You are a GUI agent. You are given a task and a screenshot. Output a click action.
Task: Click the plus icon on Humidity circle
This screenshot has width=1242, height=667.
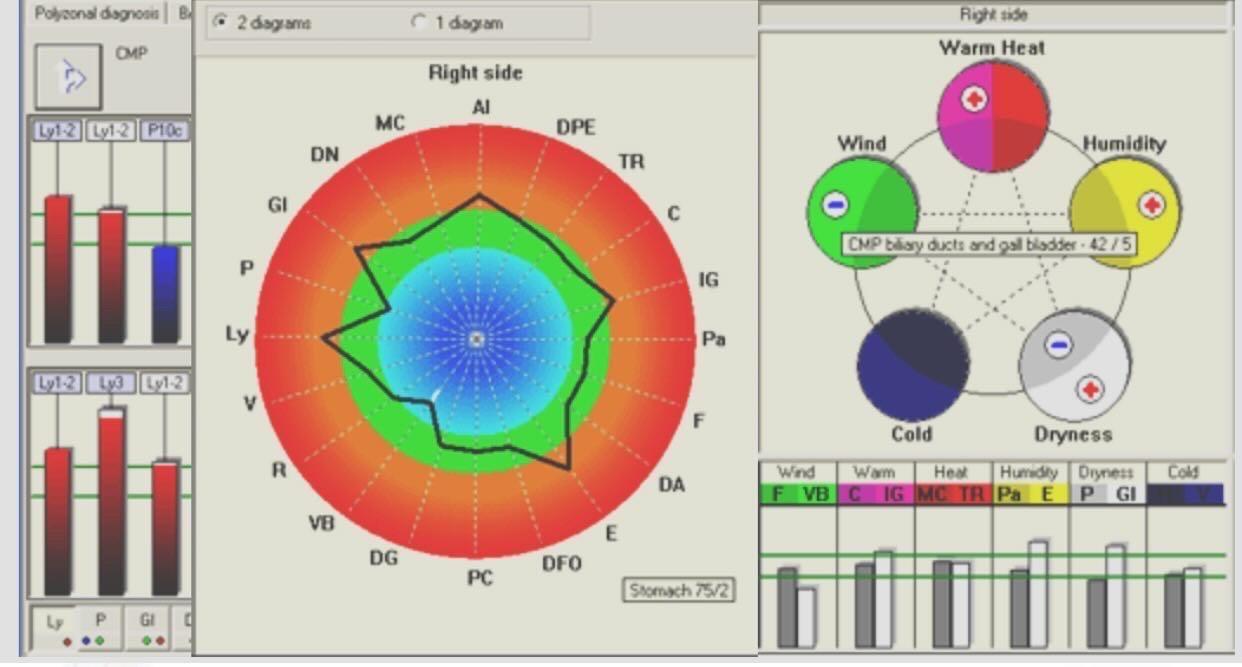point(1151,205)
